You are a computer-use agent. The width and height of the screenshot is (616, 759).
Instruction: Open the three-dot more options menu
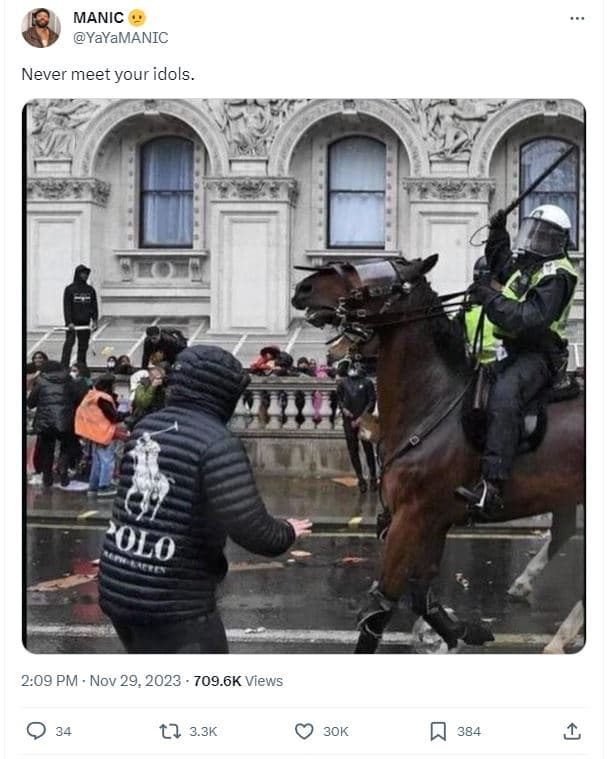(x=577, y=18)
